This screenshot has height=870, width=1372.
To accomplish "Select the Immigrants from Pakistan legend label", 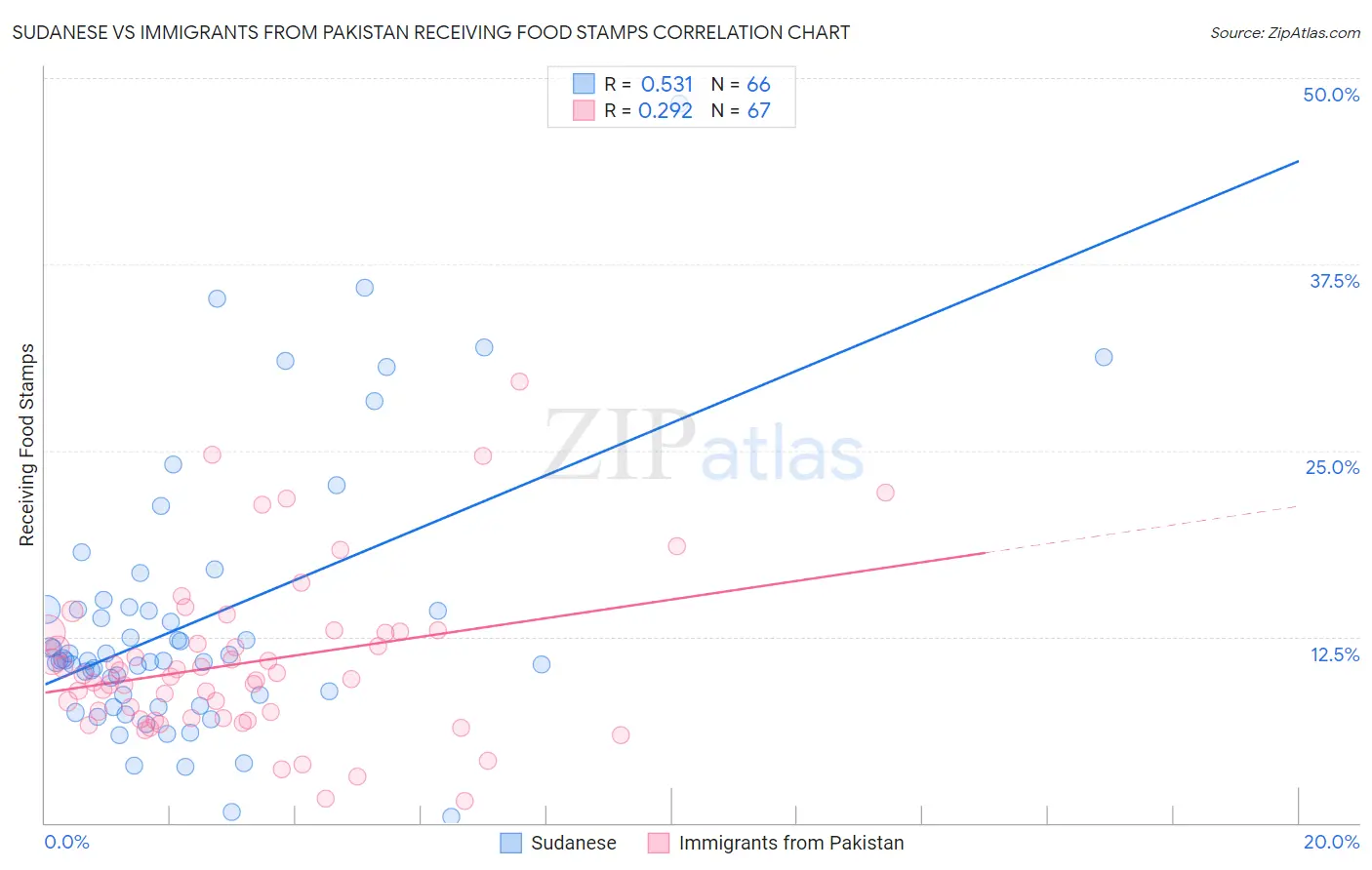I will pyautogui.click(x=791, y=843).
